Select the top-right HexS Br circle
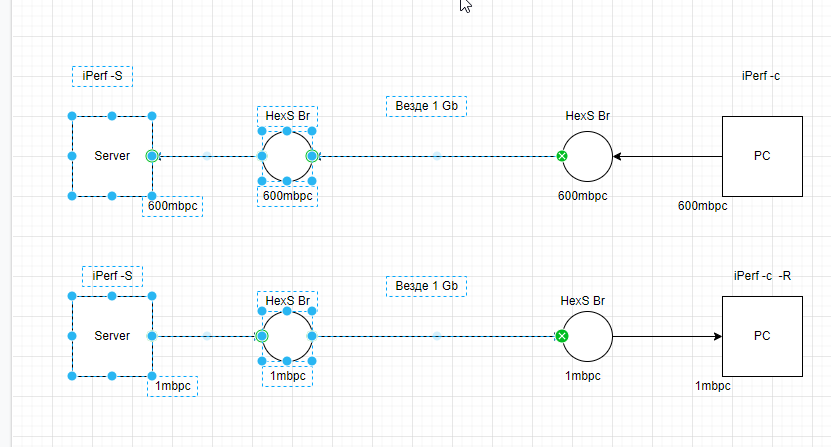 [x=587, y=156]
